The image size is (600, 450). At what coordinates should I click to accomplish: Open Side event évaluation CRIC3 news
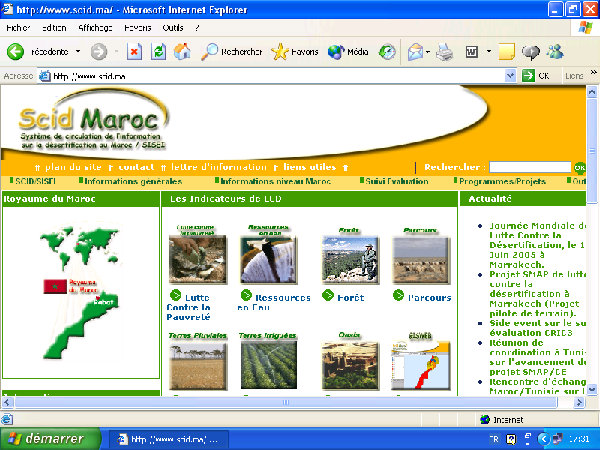coord(537,328)
